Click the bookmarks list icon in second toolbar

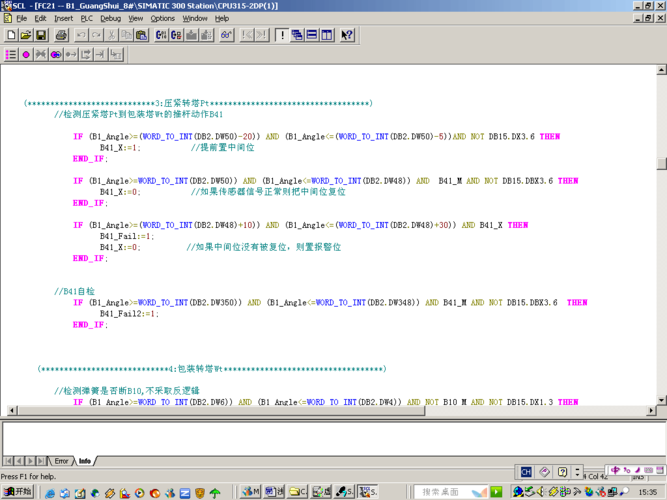[x=11, y=55]
